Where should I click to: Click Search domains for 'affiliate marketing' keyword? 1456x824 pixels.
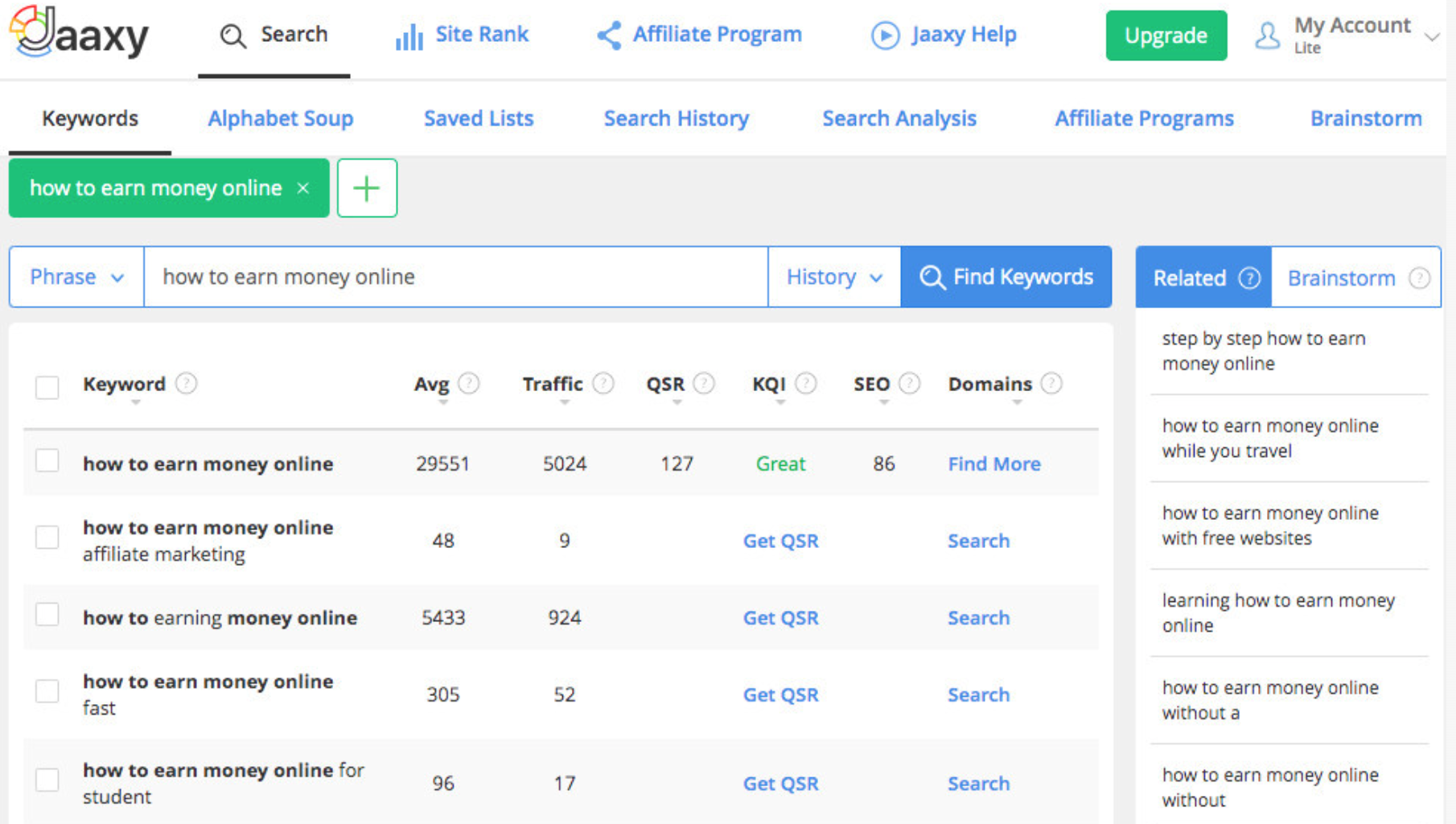pyautogui.click(x=978, y=541)
